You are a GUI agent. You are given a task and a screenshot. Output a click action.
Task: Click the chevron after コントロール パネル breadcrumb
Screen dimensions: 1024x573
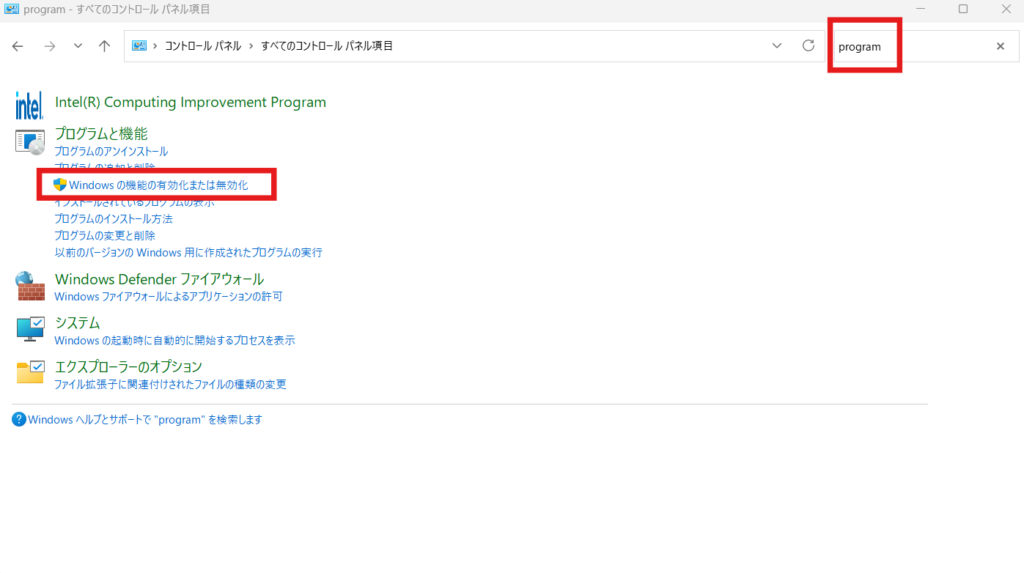point(251,46)
